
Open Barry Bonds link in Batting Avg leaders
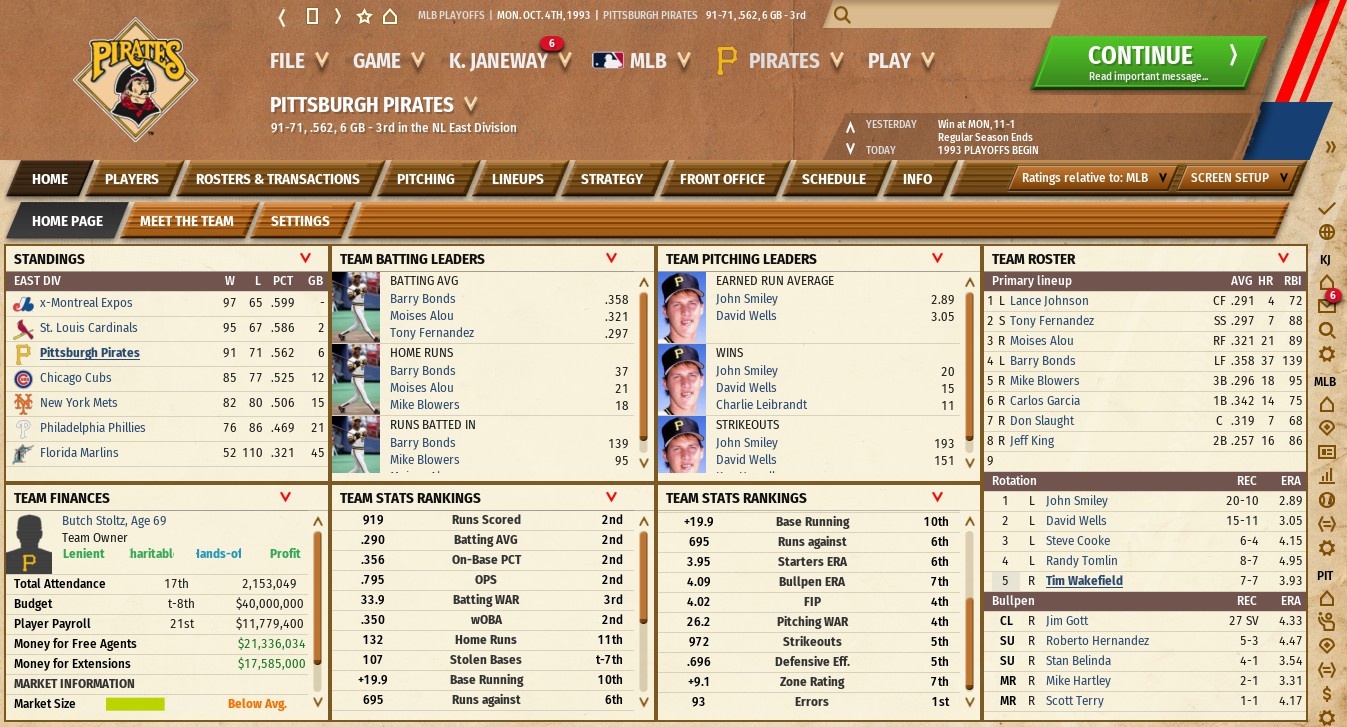(422, 299)
